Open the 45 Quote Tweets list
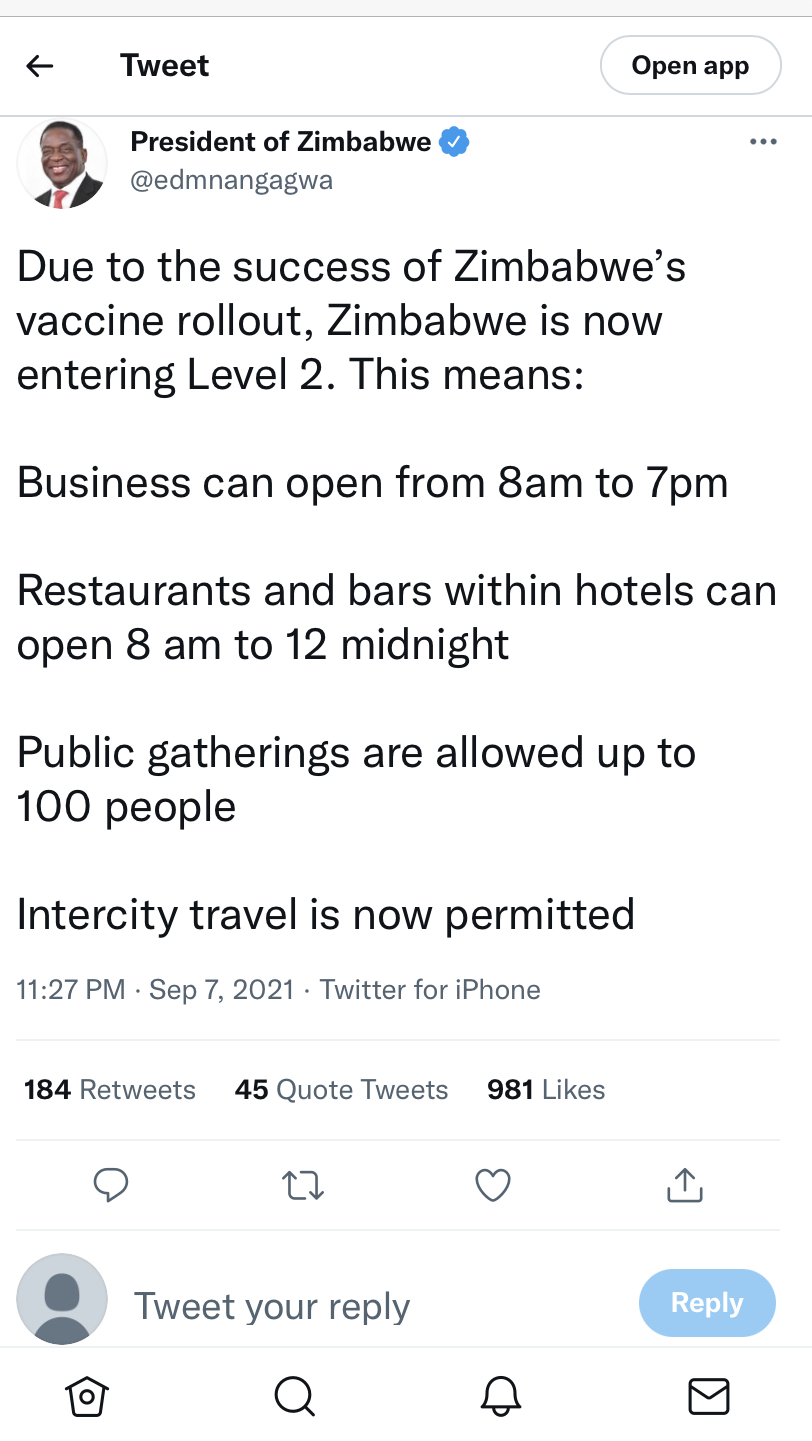 [342, 1090]
